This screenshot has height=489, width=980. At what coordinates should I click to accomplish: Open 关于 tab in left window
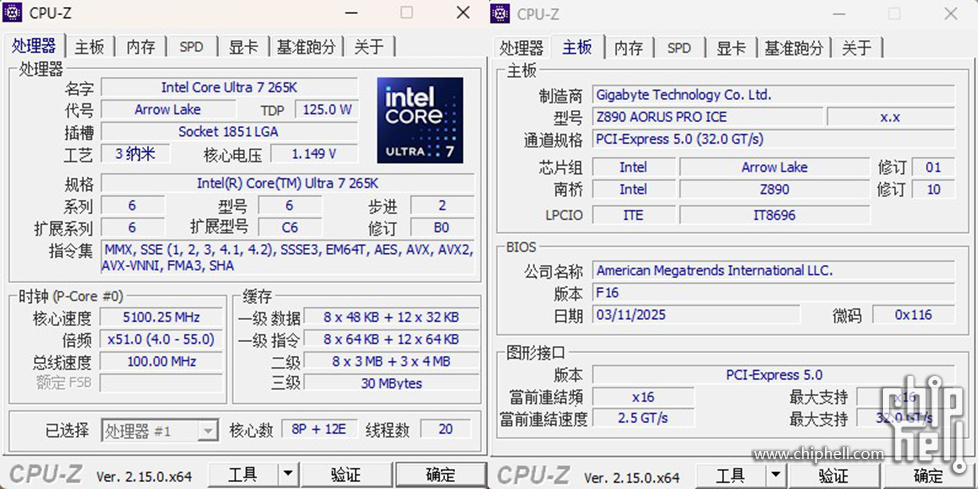[x=369, y=47]
